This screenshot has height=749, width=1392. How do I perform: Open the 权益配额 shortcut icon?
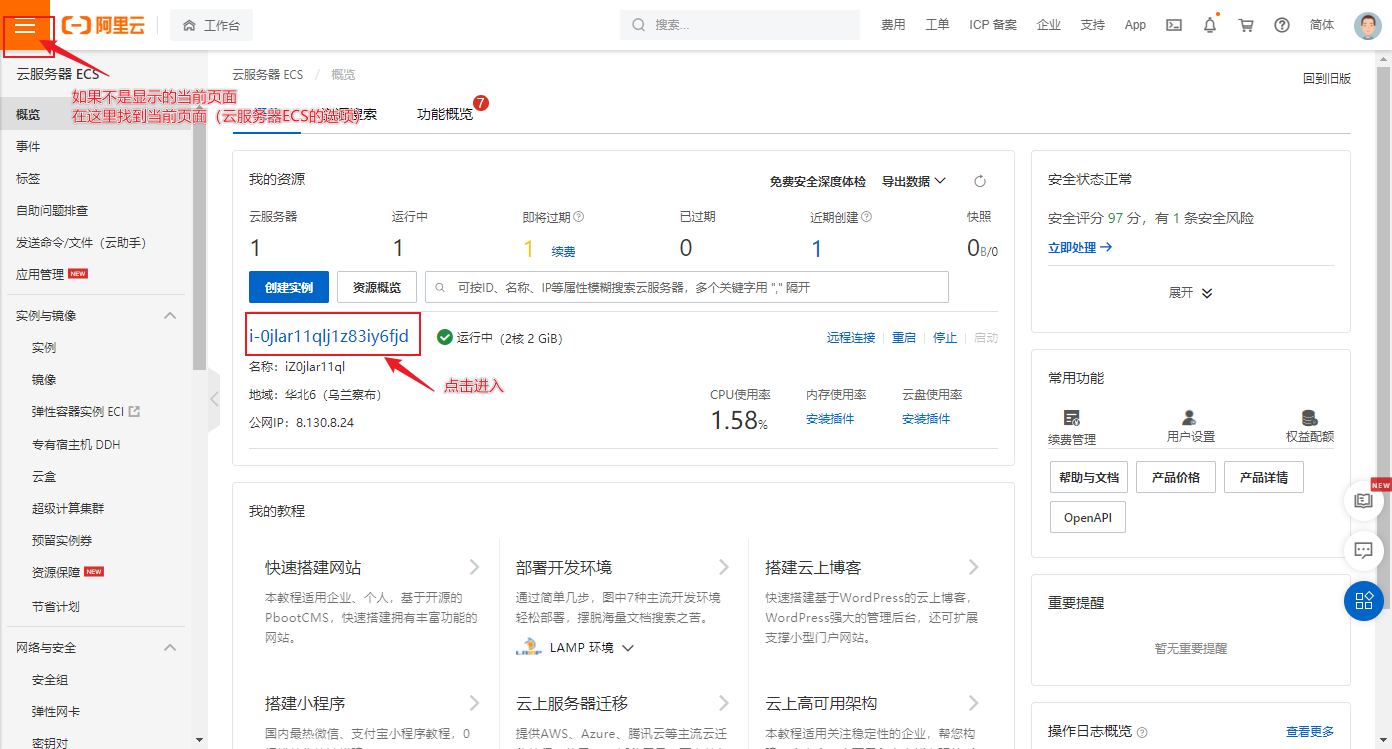[x=1309, y=418]
